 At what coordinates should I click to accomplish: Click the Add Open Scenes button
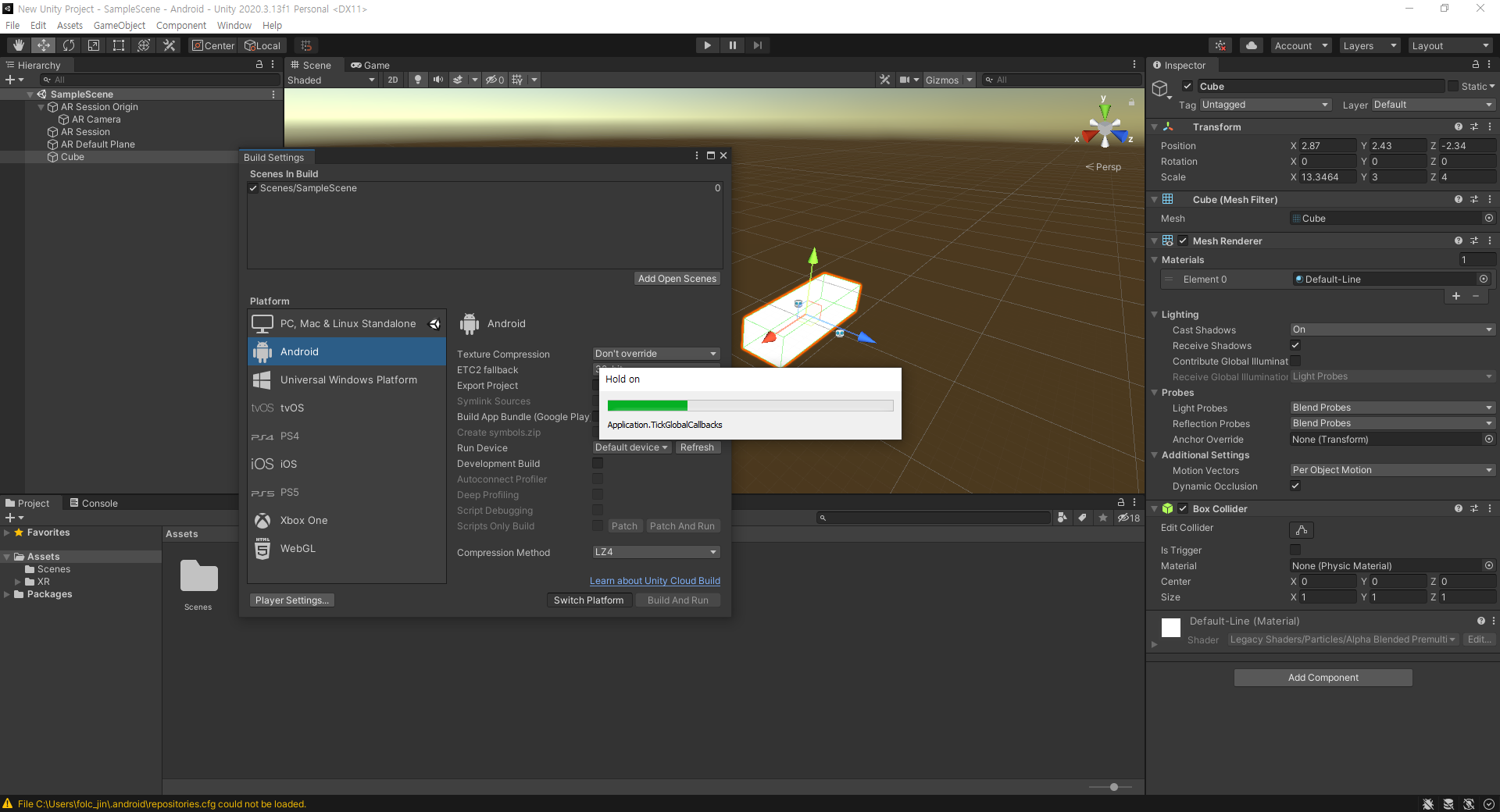tap(677, 279)
